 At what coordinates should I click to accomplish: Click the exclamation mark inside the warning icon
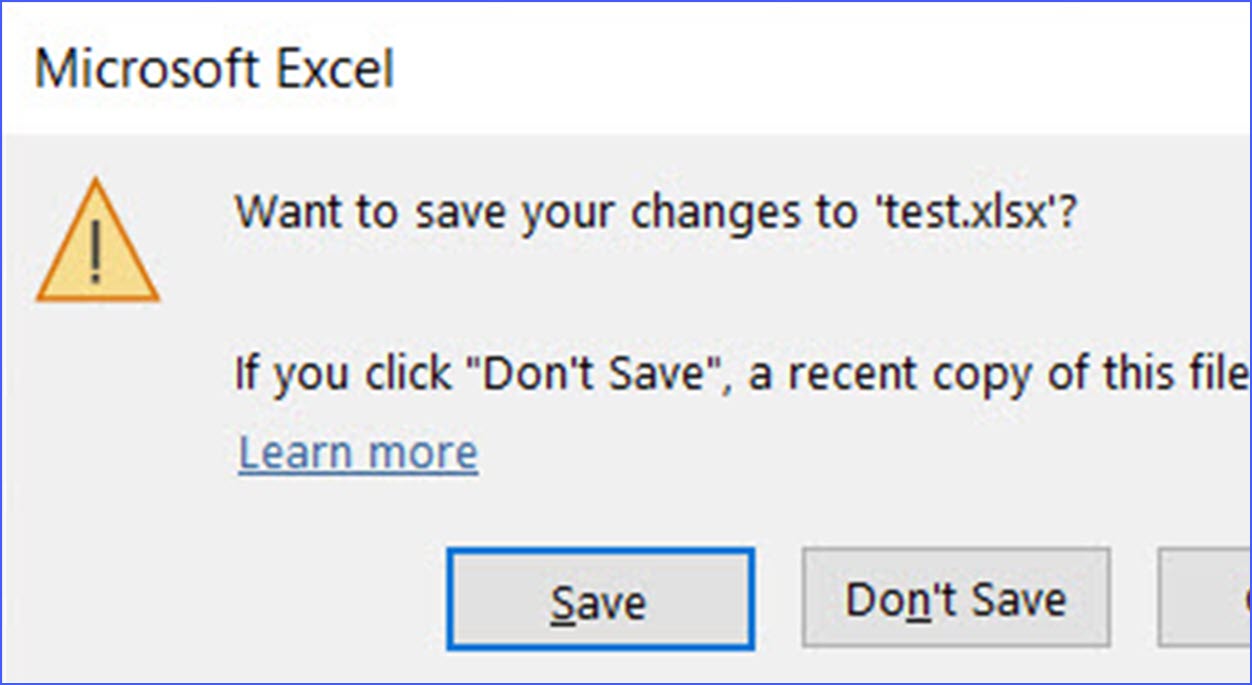tap(97, 250)
